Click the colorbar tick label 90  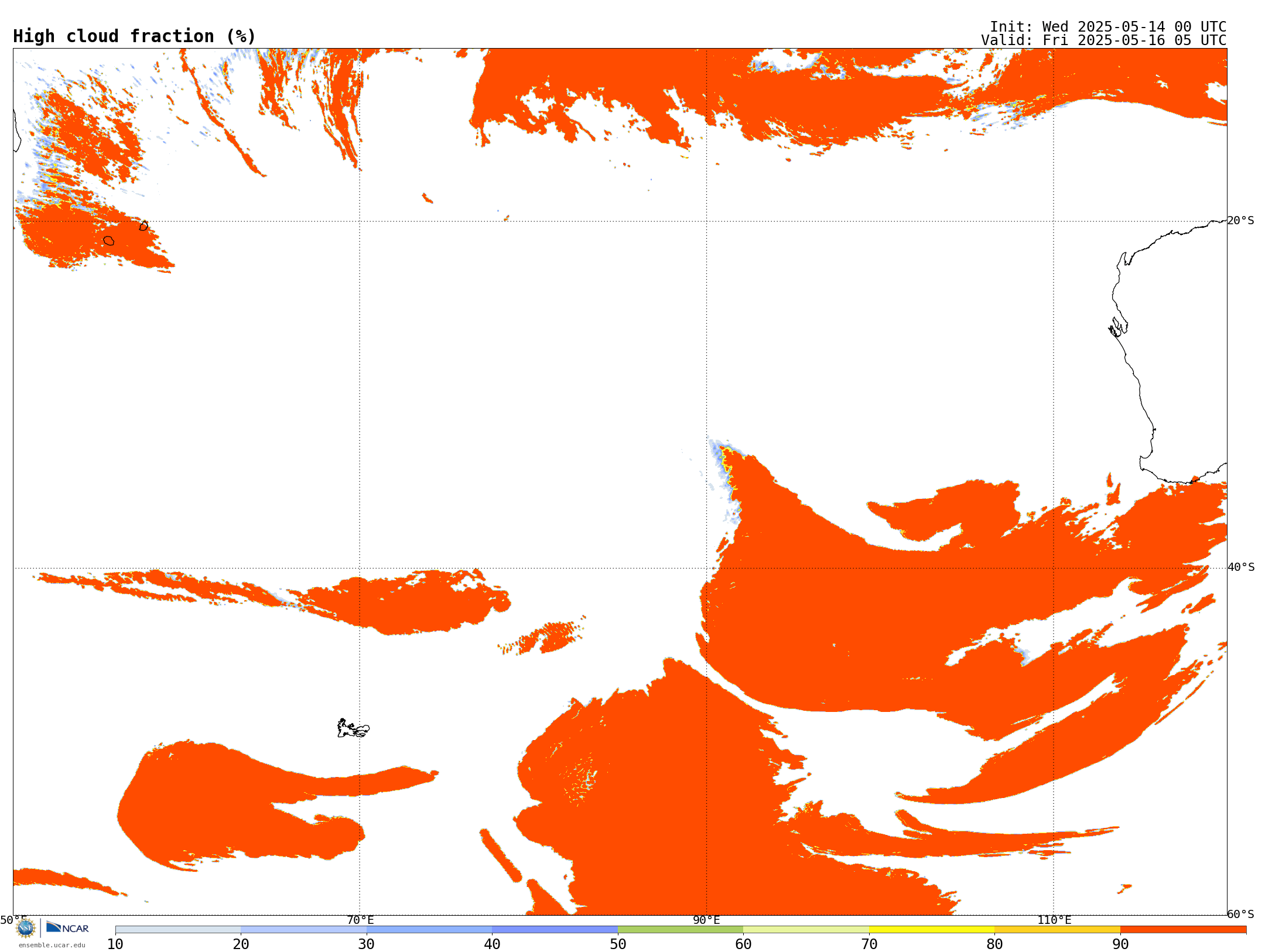click(x=1120, y=944)
